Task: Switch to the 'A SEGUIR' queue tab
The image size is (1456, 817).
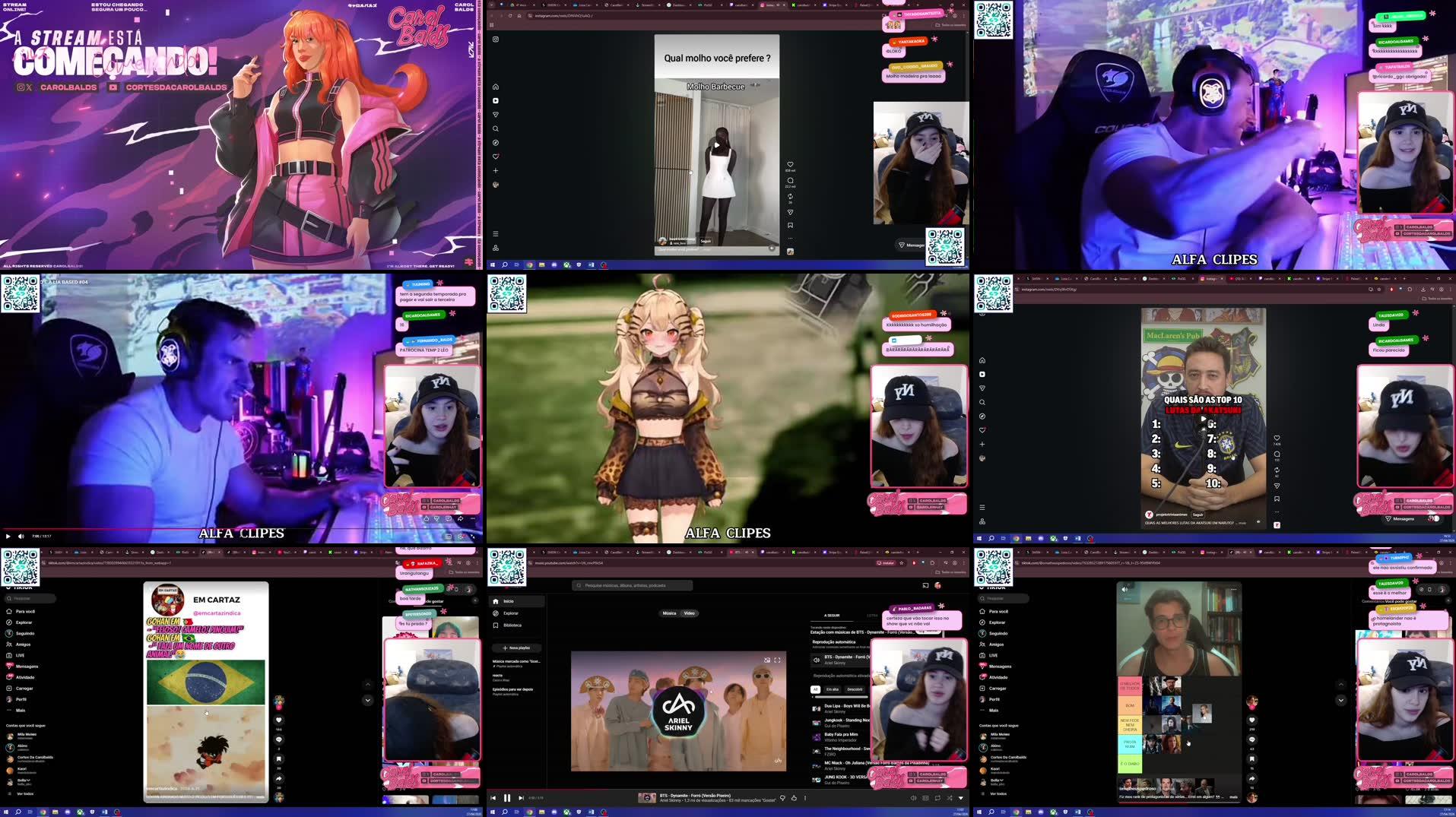Action: coord(832,616)
